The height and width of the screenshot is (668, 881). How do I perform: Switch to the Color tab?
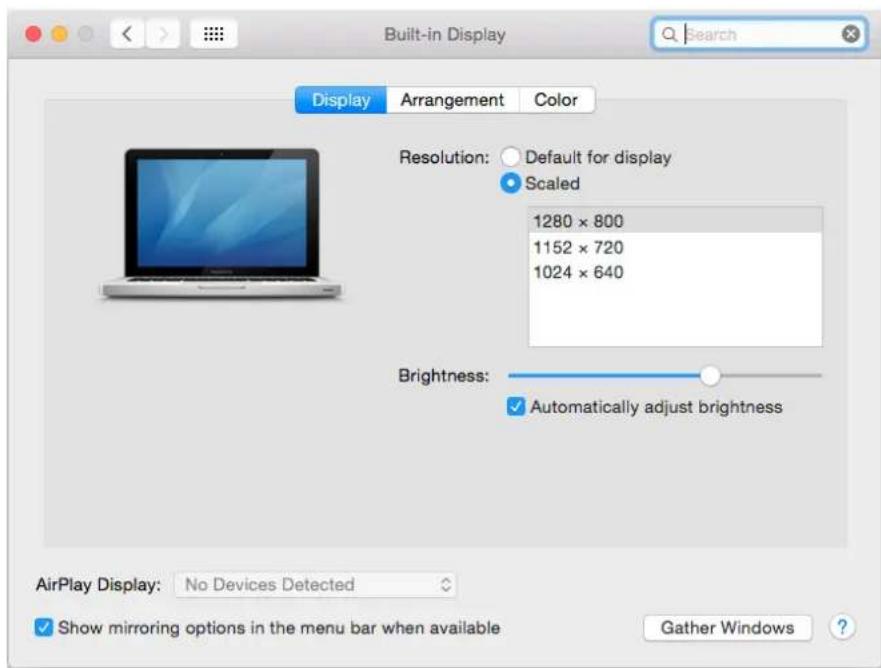pyautogui.click(x=556, y=100)
